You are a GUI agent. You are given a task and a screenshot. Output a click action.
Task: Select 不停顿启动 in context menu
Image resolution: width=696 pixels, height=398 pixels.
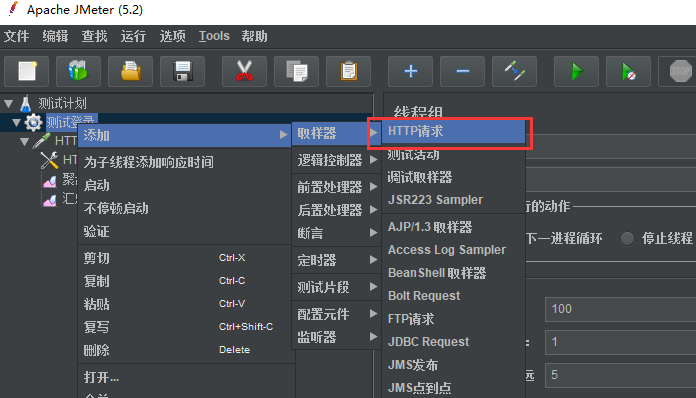[184, 209]
